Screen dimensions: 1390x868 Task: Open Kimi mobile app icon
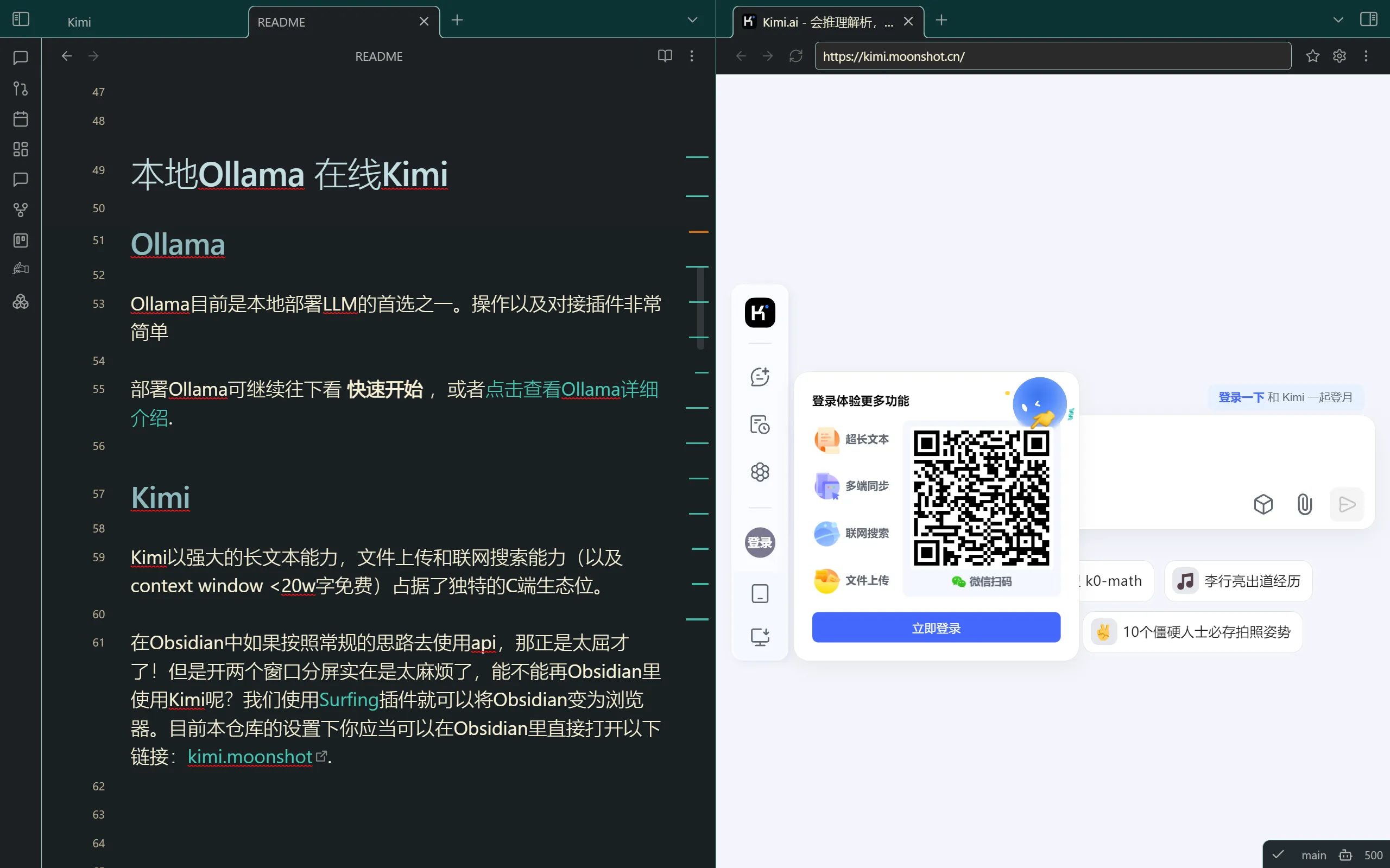pos(760,593)
